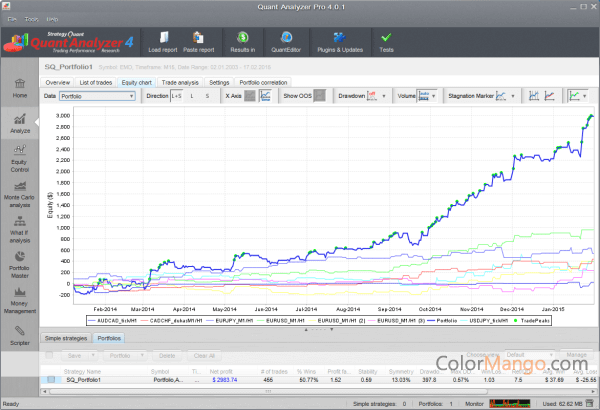
Task: Click the Clear All button
Action: (204, 356)
